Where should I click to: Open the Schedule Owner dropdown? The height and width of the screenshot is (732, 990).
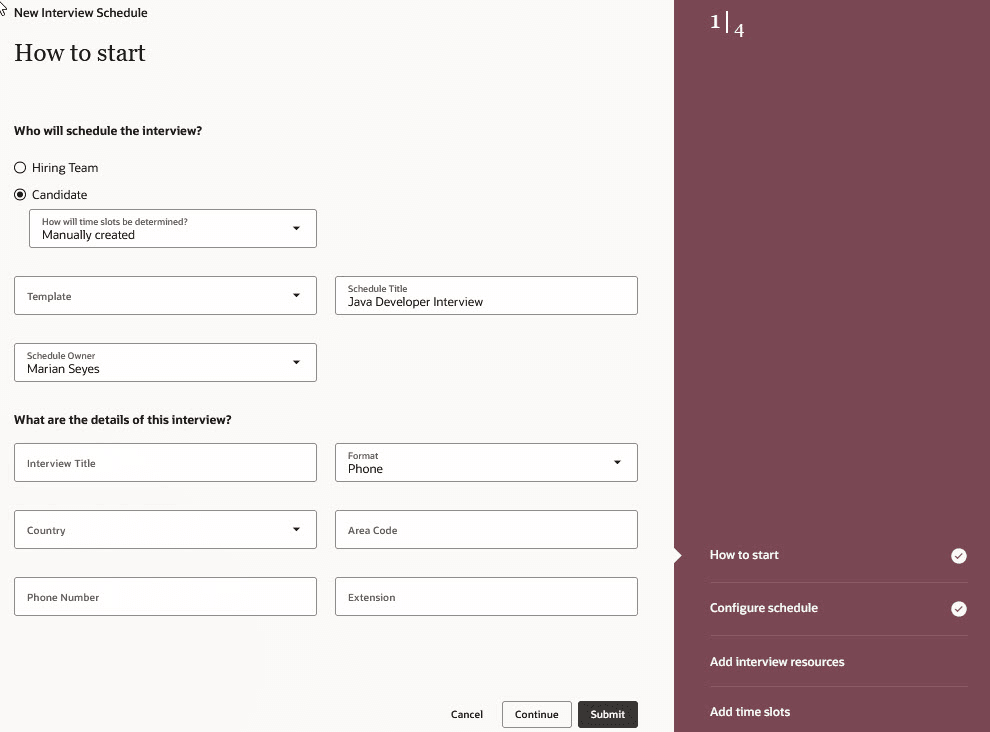click(165, 363)
